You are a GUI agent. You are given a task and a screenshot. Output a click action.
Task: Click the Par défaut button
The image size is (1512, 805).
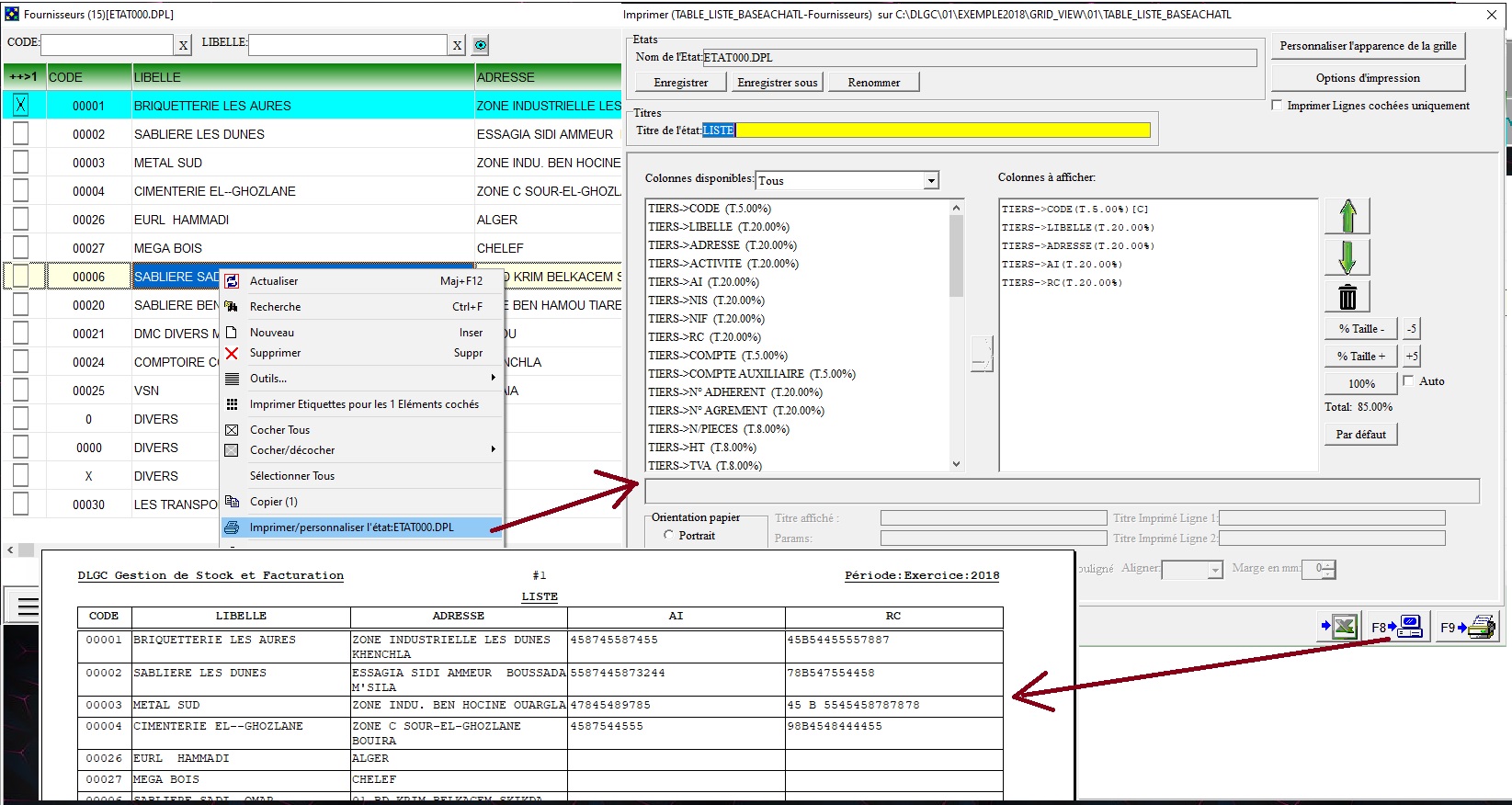[x=1361, y=435]
